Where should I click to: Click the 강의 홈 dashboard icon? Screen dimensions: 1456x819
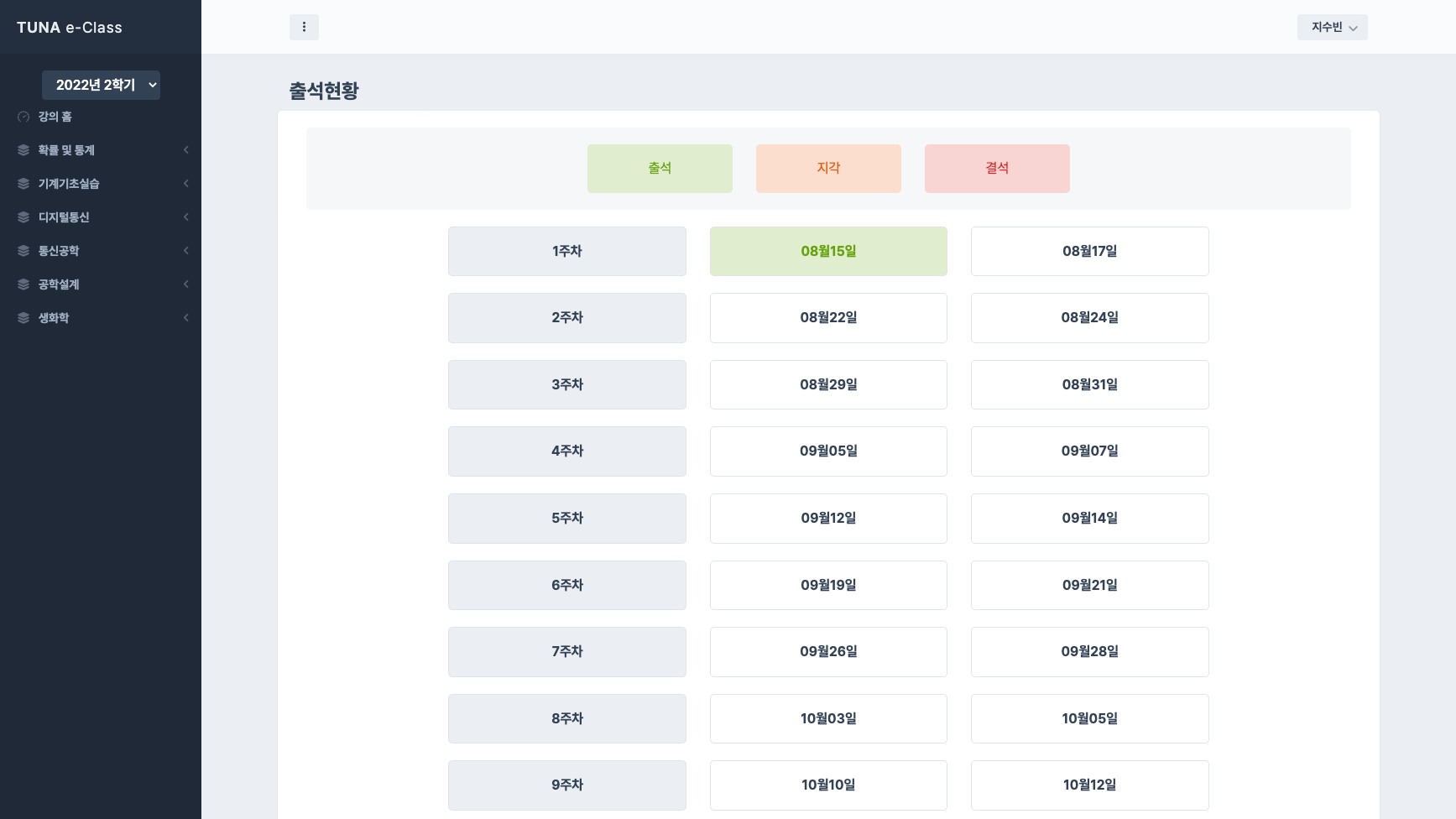tap(23, 117)
